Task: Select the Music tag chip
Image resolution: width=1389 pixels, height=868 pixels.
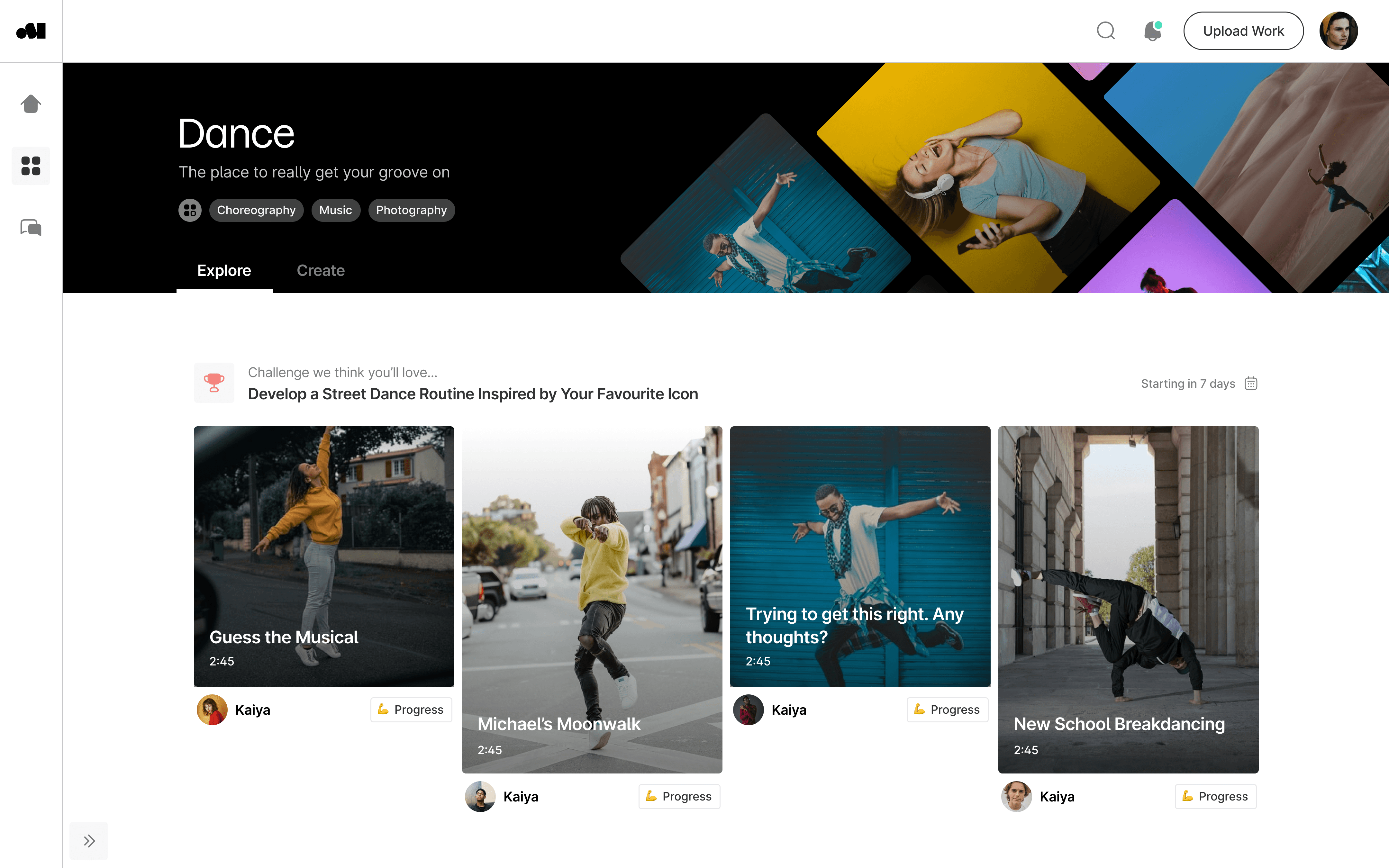Action: click(335, 210)
